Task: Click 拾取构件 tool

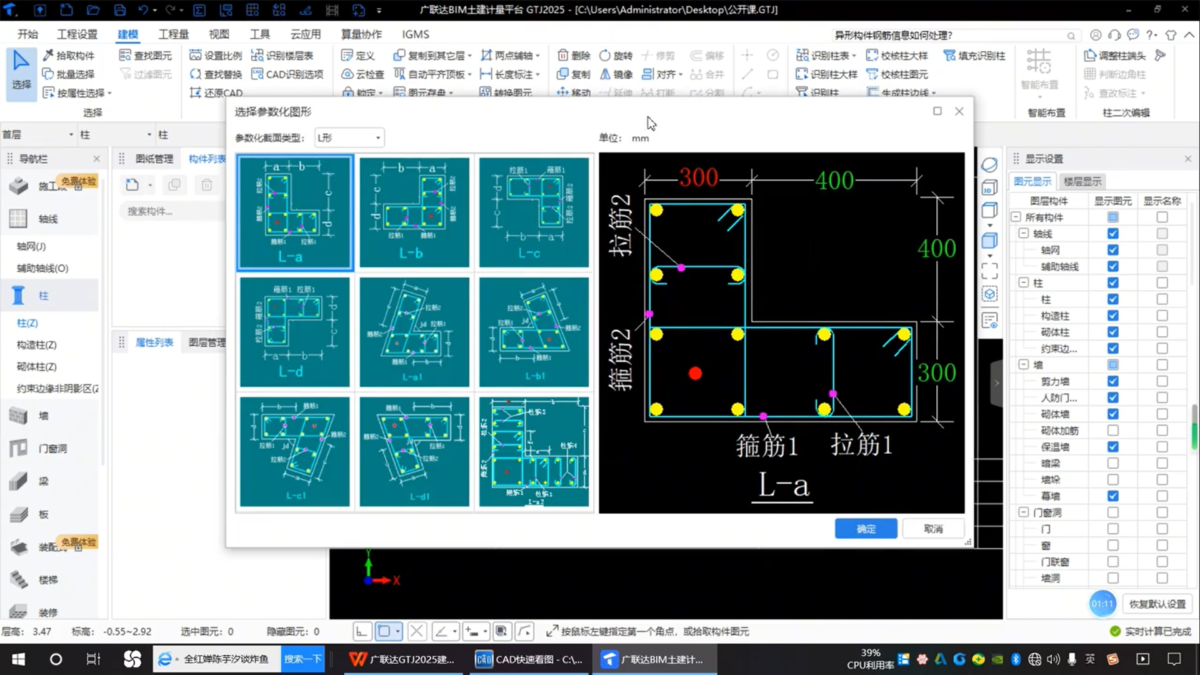Action: tap(69, 56)
